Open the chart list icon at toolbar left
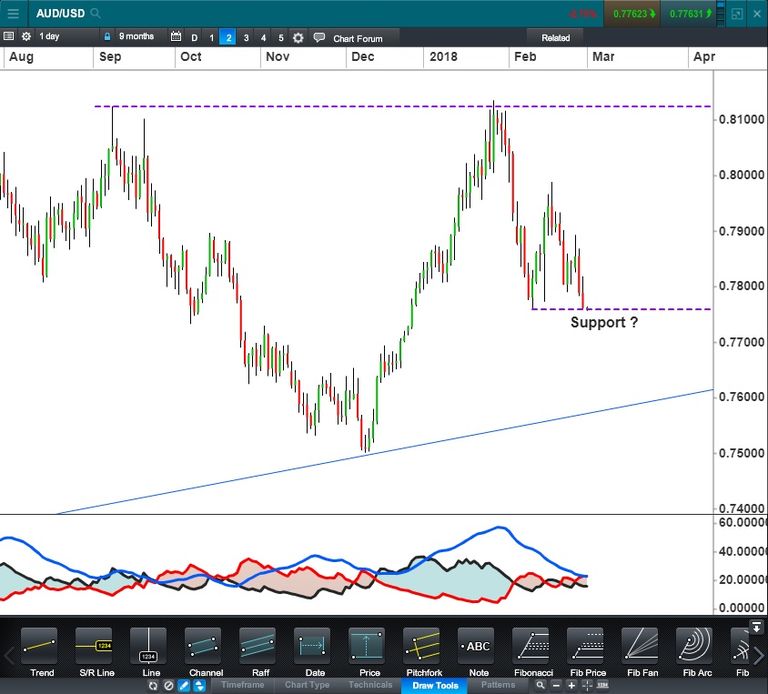Image resolution: width=768 pixels, height=694 pixels. [8, 36]
